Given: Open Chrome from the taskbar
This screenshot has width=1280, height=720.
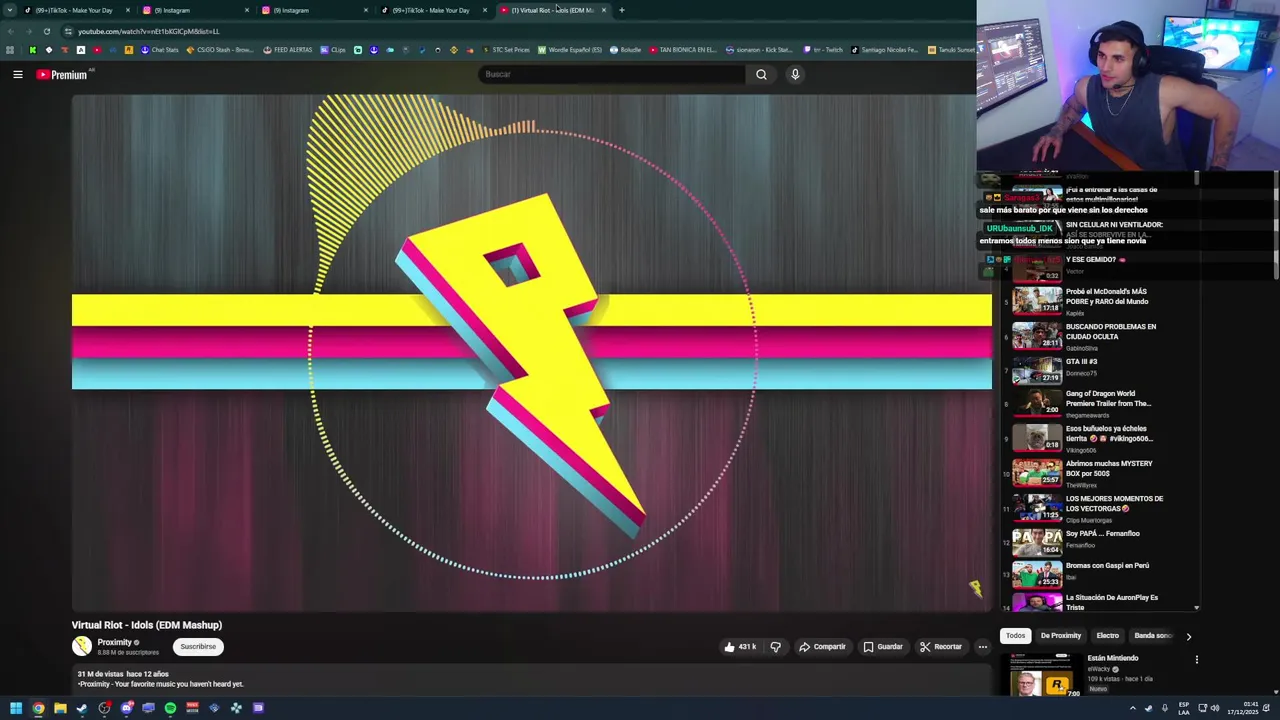Looking at the screenshot, I should [38, 708].
